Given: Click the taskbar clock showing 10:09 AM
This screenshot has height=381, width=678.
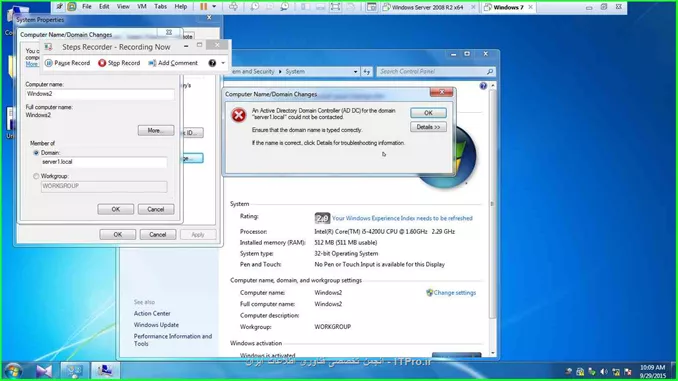Looking at the screenshot, I should [x=652, y=371].
